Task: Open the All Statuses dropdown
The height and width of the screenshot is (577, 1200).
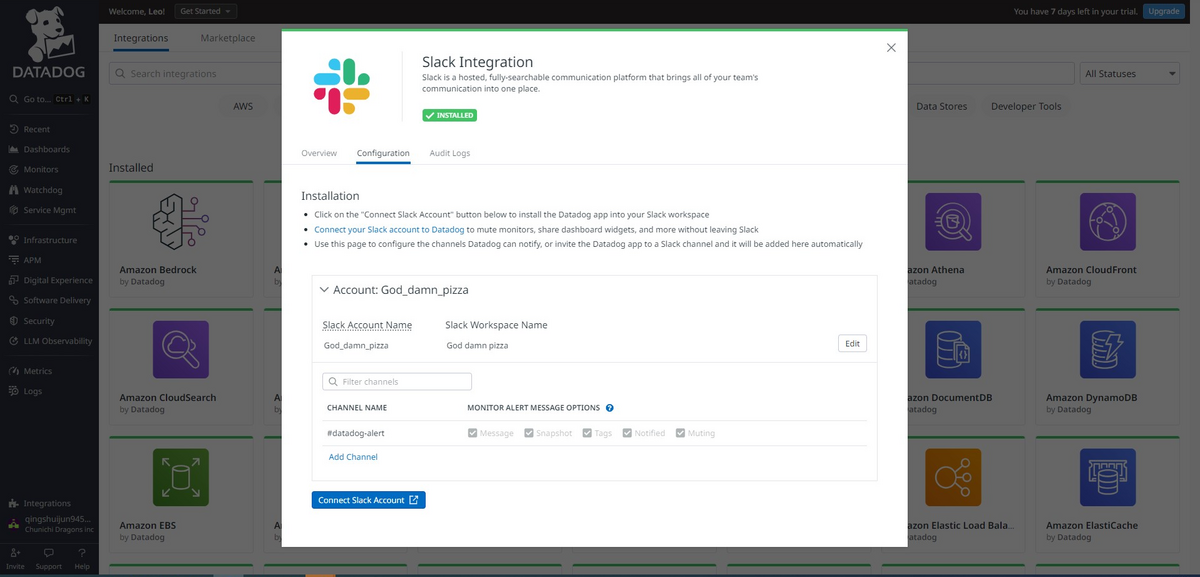Action: 1131,74
